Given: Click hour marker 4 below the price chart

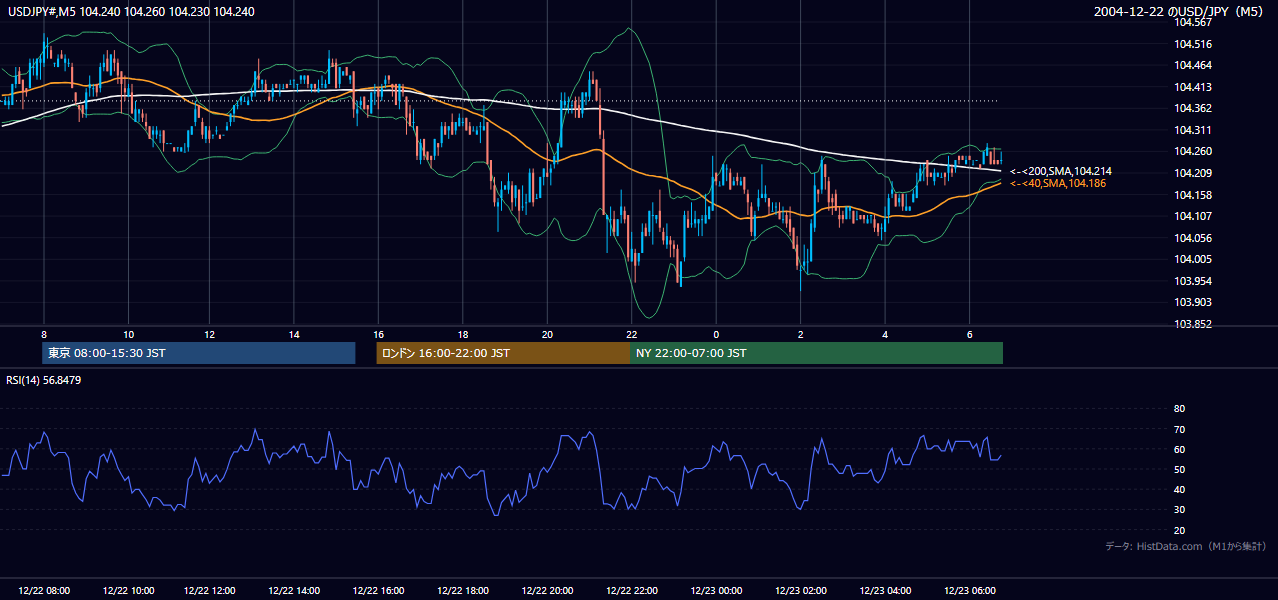Looking at the screenshot, I should click(885, 334).
